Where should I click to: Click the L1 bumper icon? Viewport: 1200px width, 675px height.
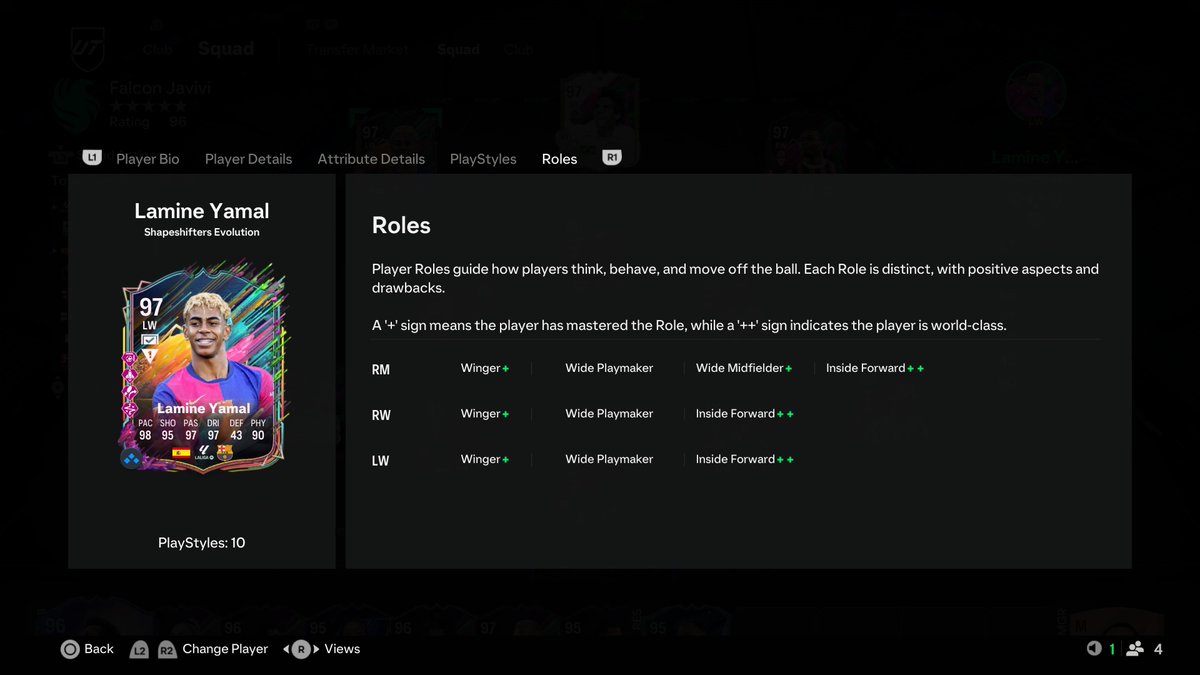coord(92,157)
